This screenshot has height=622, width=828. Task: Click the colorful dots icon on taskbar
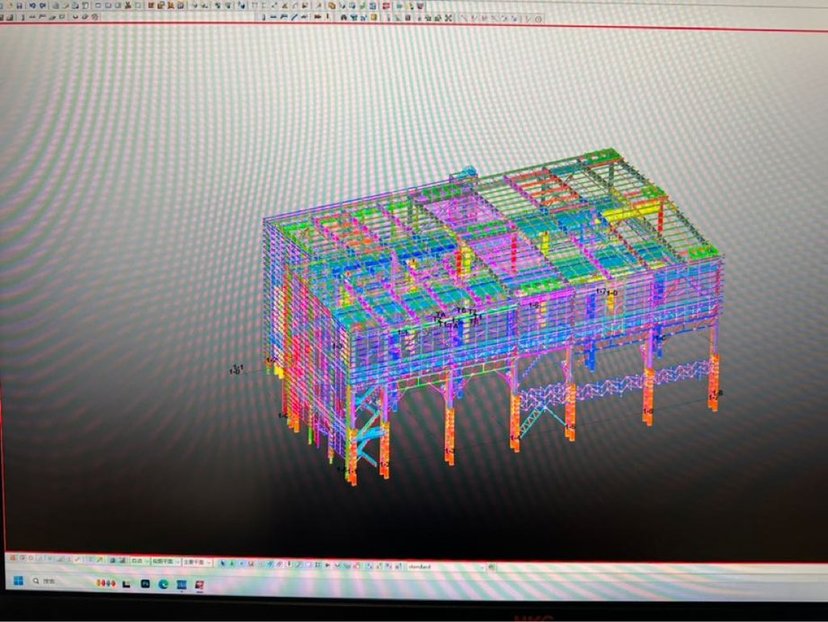tap(103, 582)
